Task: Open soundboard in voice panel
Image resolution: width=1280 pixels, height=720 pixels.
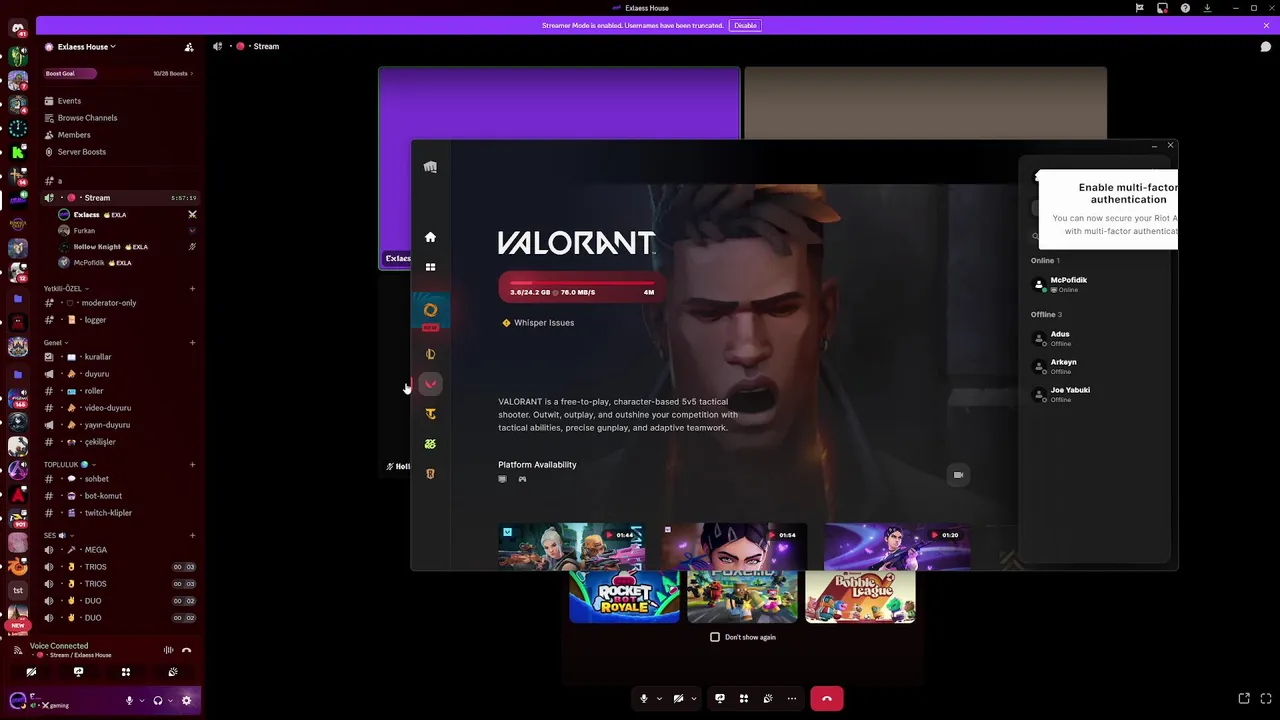Action: click(173, 672)
